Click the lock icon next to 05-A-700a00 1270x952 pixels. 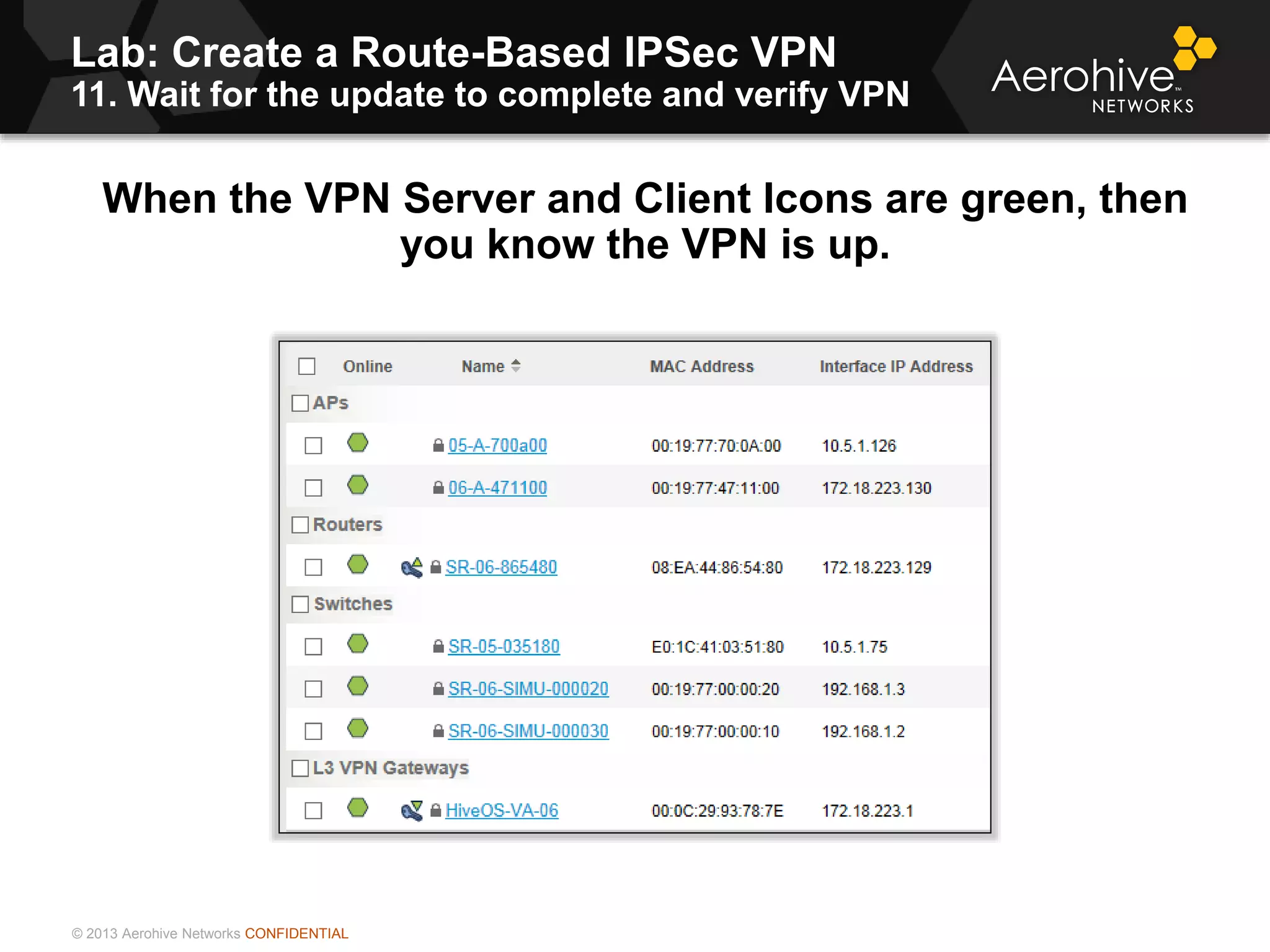pyautogui.click(x=438, y=446)
